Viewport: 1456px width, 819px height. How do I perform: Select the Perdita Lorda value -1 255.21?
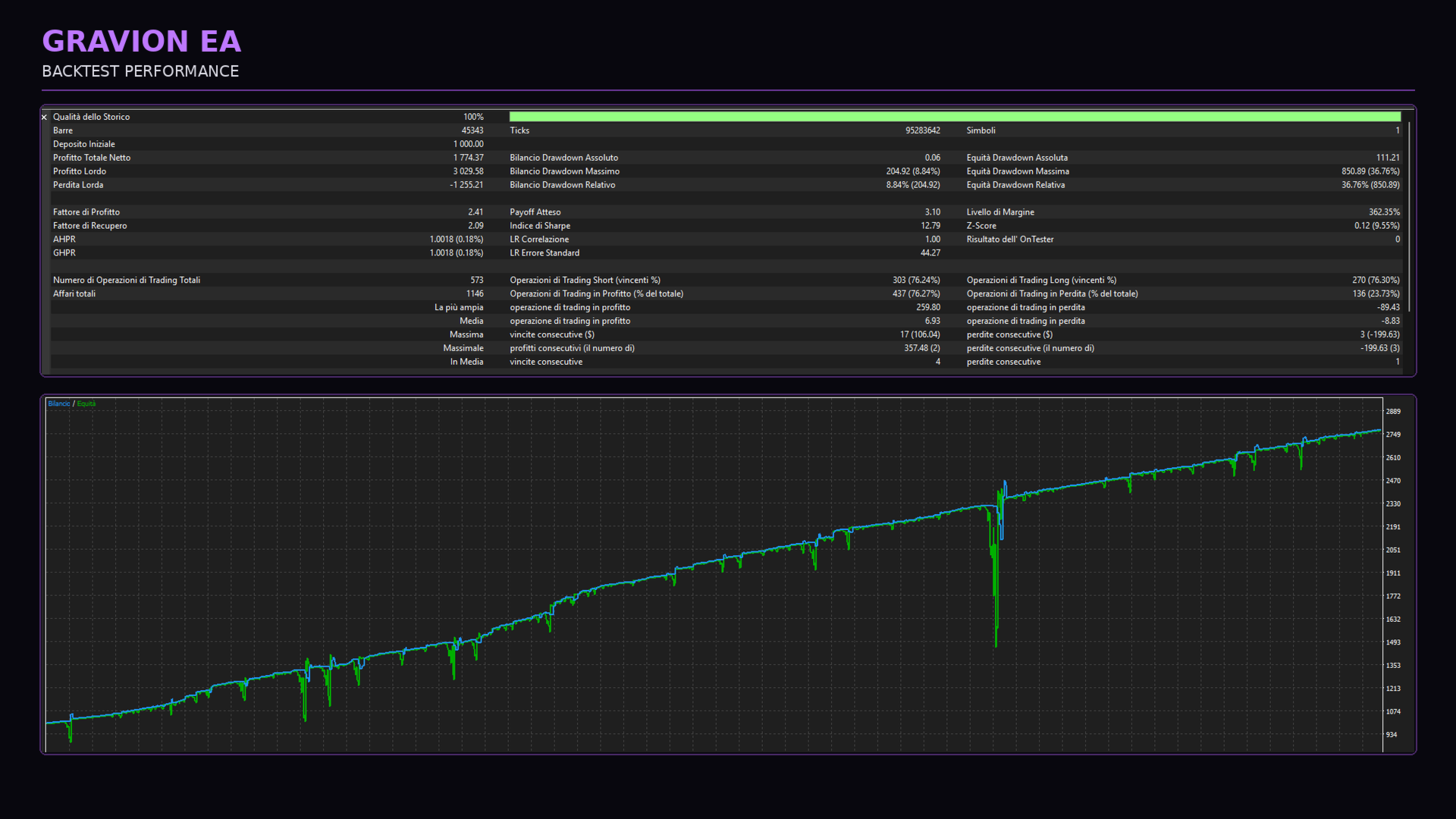tap(466, 185)
